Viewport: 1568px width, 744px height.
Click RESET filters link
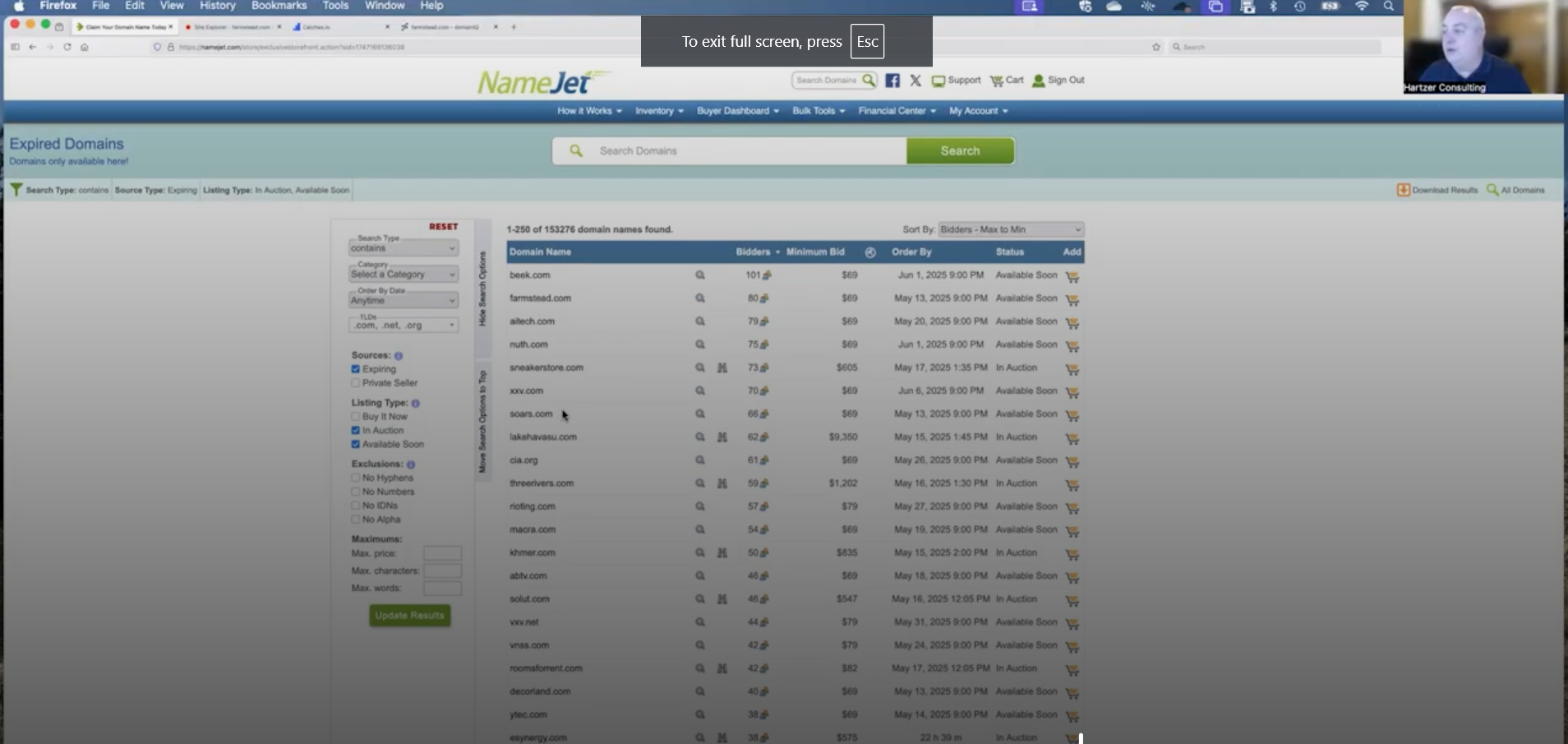pyautogui.click(x=444, y=227)
